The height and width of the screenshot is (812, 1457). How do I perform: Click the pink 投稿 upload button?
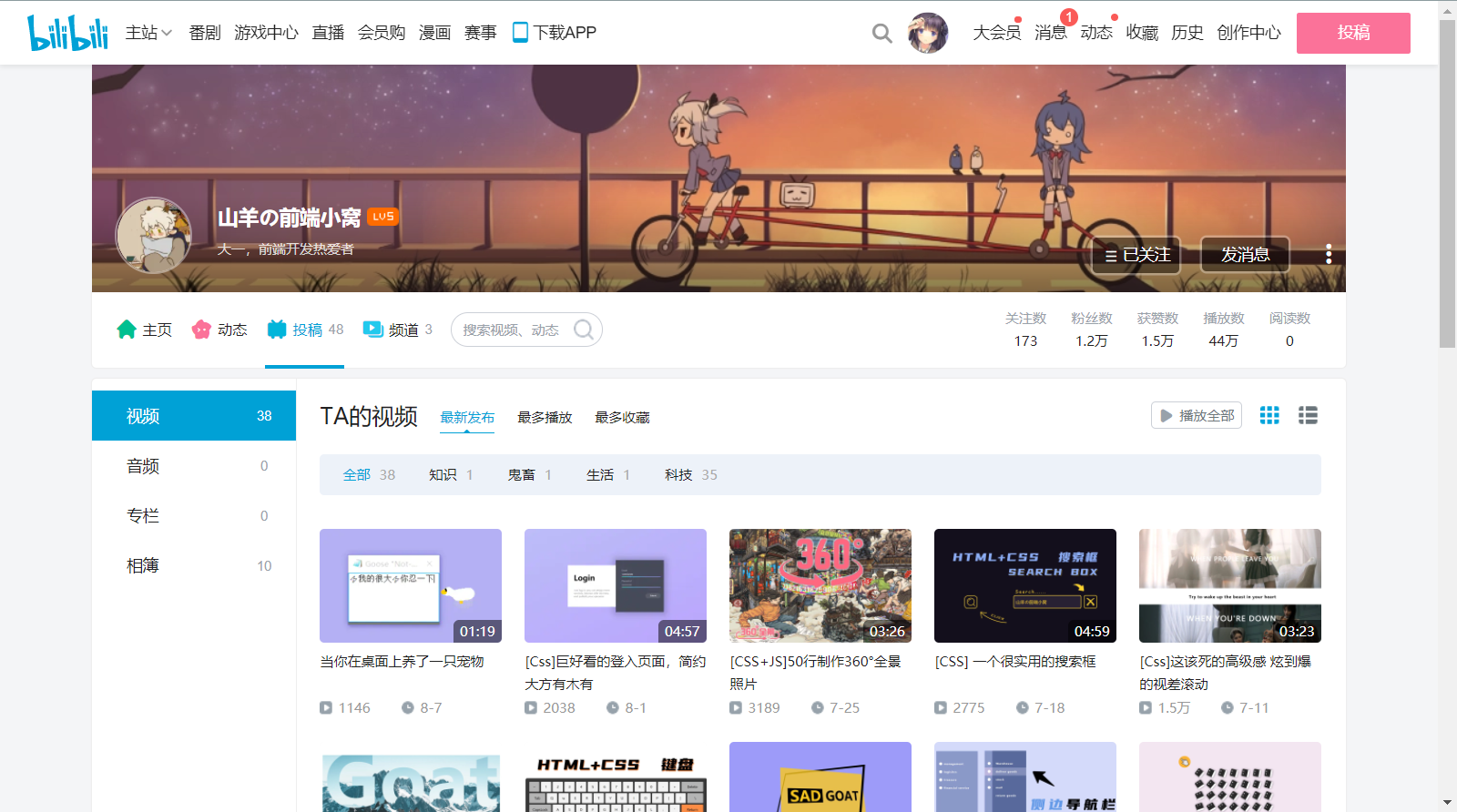click(1353, 33)
